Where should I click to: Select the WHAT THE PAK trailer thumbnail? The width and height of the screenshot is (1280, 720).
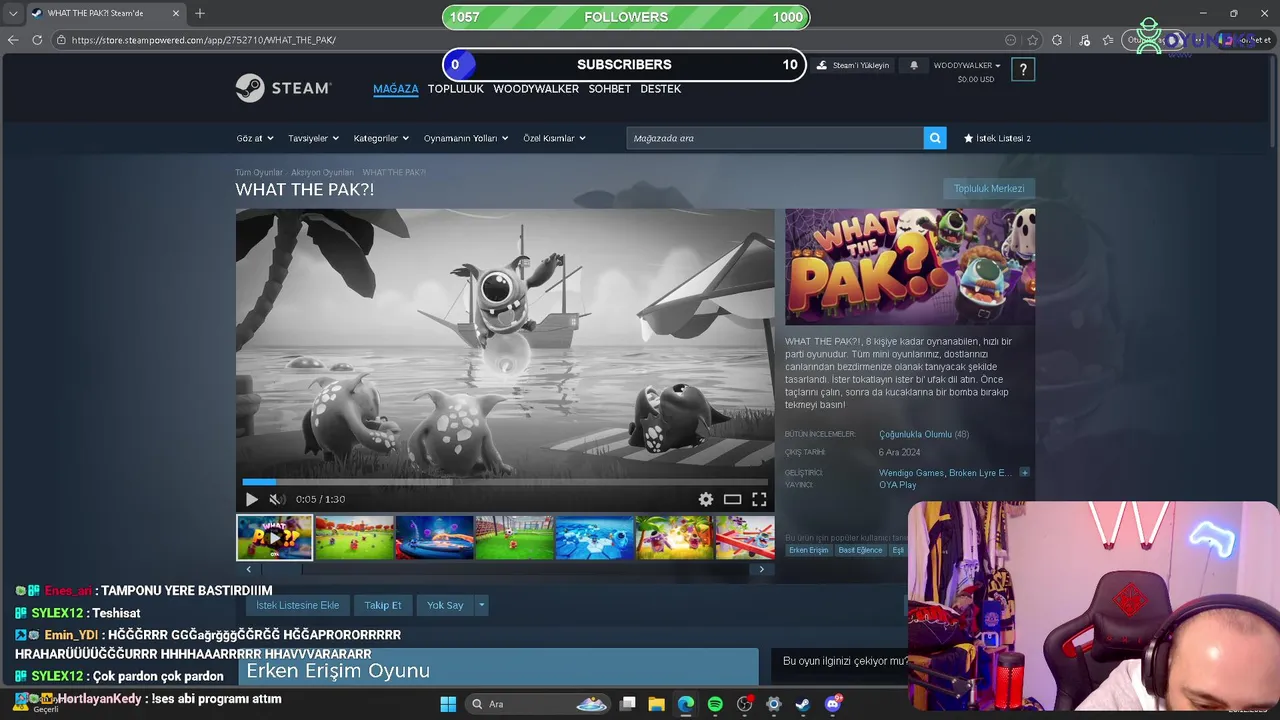(274, 537)
